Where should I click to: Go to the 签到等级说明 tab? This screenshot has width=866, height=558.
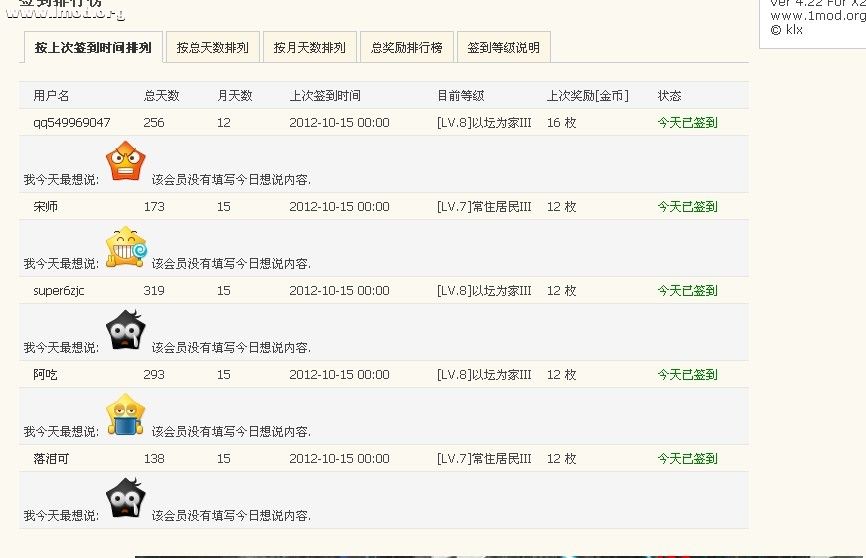coord(503,47)
